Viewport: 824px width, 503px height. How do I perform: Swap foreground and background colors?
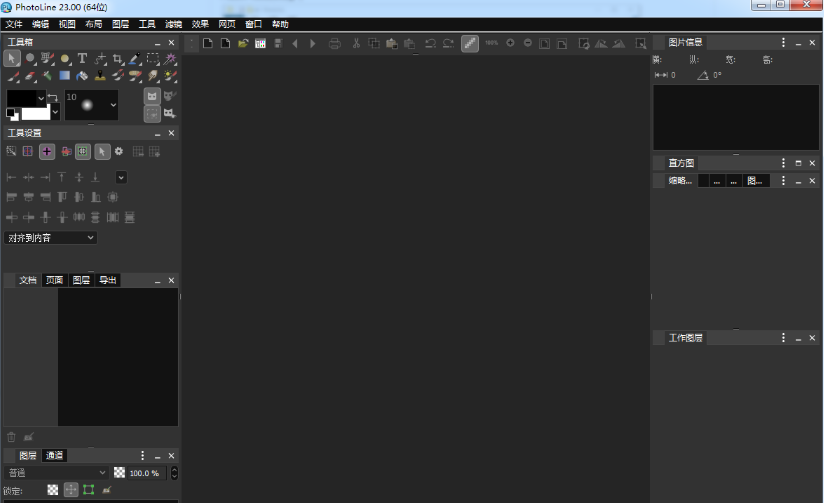(52, 97)
